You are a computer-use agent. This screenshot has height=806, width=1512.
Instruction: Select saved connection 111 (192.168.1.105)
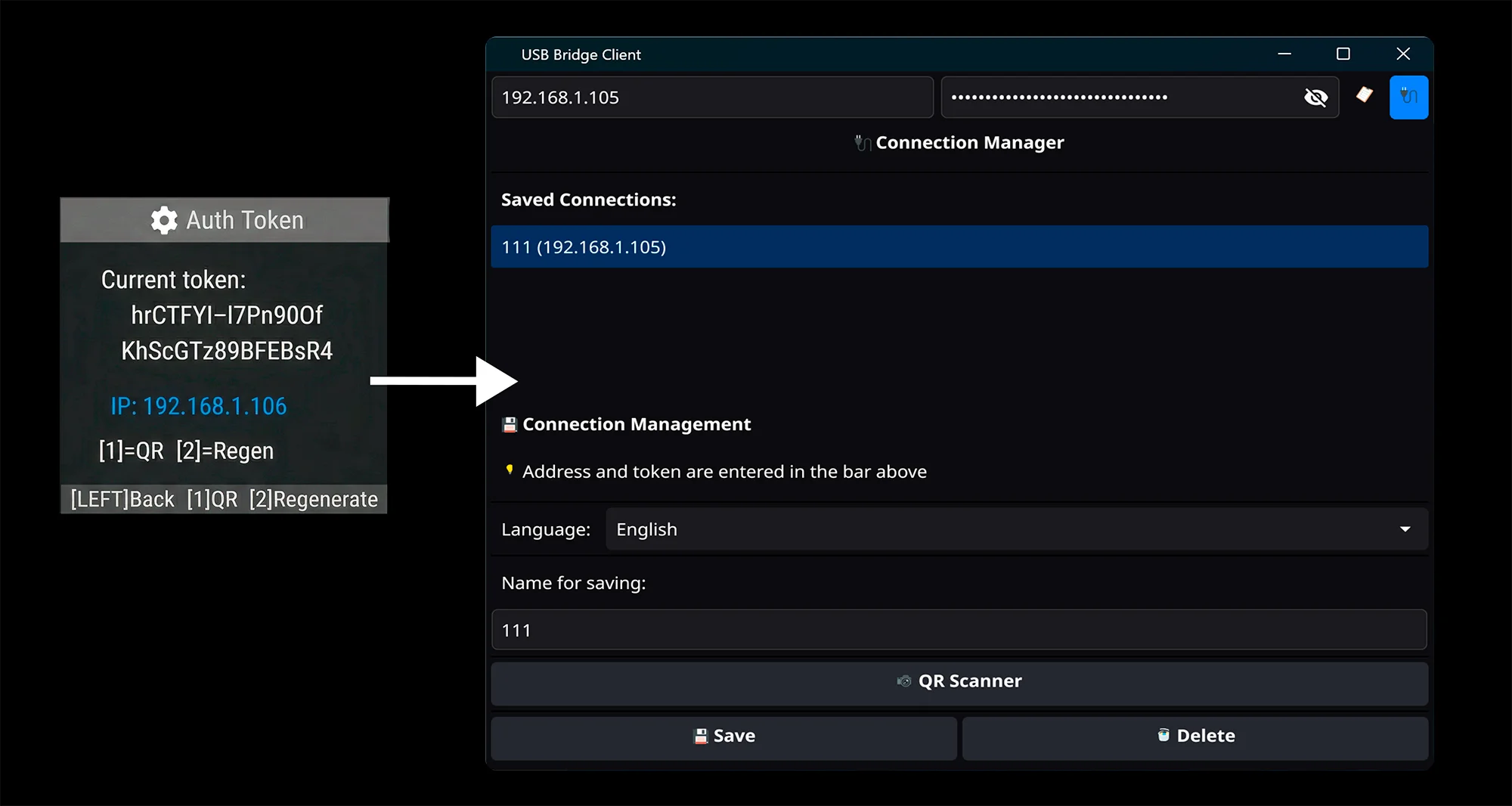click(959, 246)
